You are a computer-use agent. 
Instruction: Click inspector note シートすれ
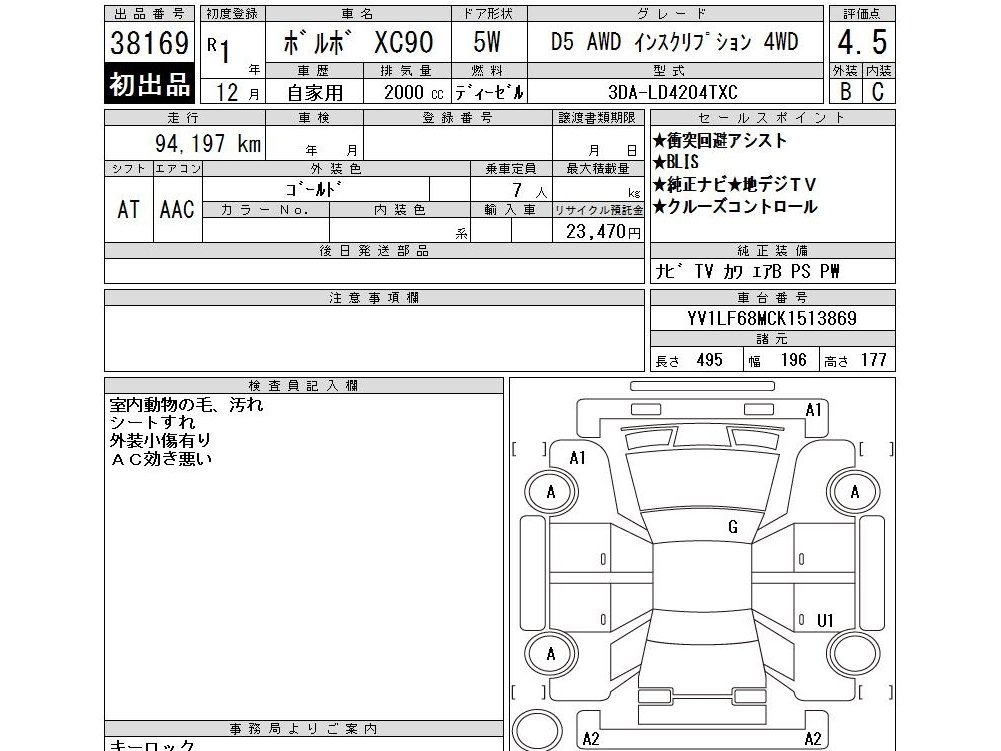pyautogui.click(x=152, y=423)
